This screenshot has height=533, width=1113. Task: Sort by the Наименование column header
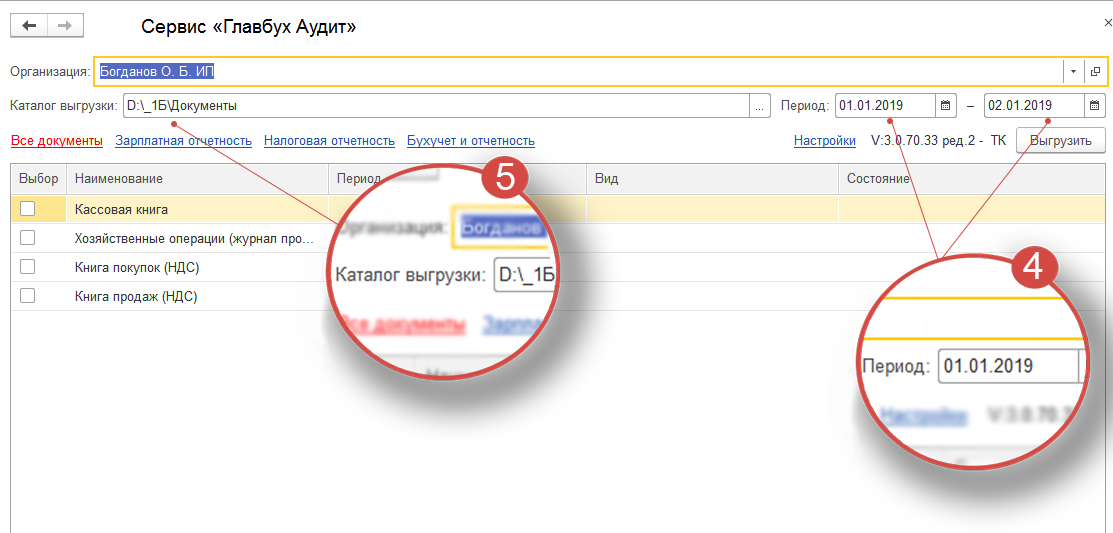click(118, 178)
